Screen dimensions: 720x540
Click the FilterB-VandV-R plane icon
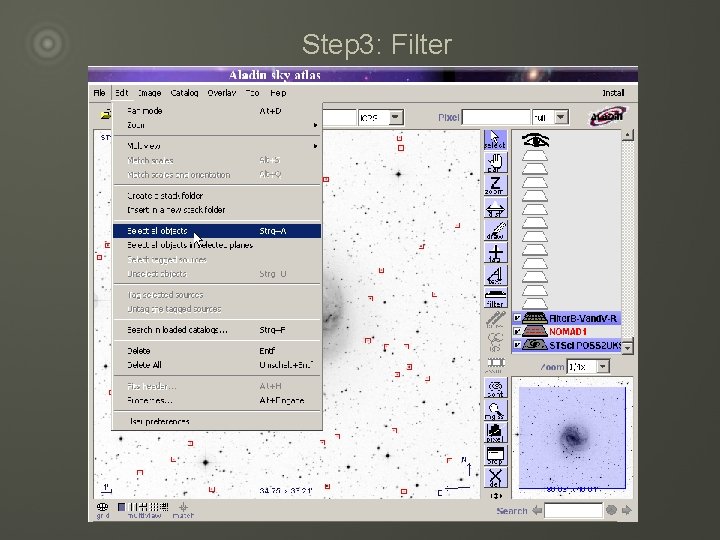pyautogui.click(x=534, y=318)
